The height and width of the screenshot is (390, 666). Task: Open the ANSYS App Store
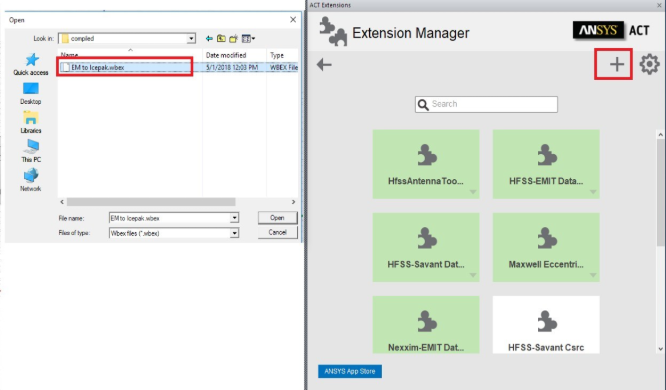[x=350, y=371]
